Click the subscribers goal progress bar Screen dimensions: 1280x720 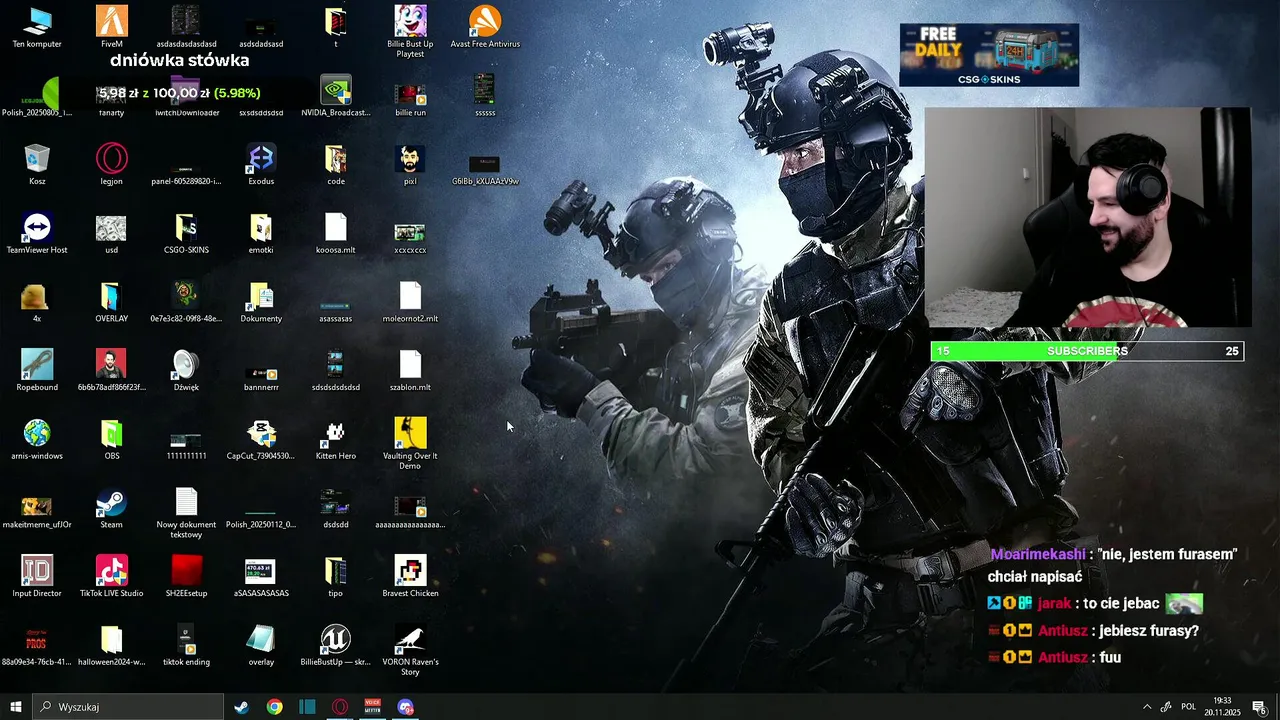point(1087,351)
